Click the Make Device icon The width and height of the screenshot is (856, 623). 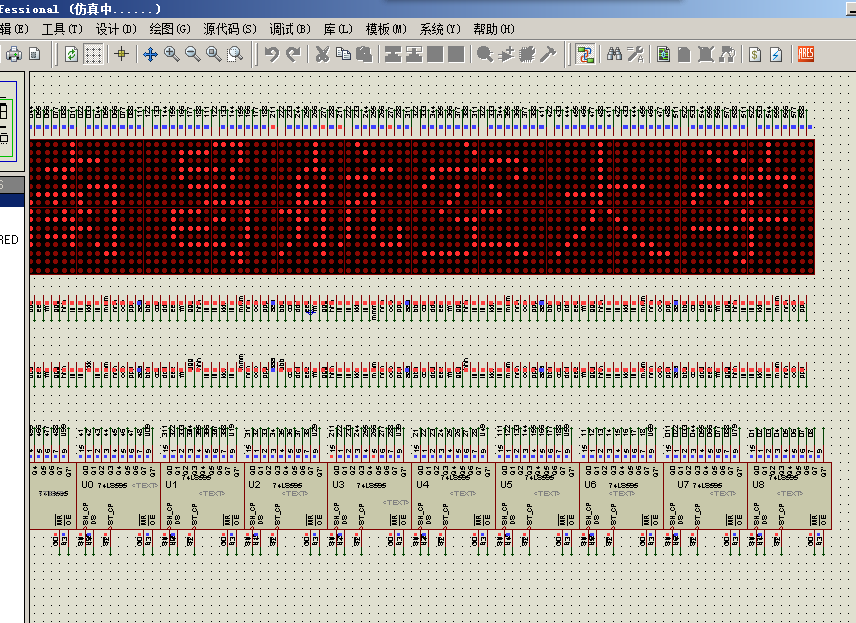506,54
